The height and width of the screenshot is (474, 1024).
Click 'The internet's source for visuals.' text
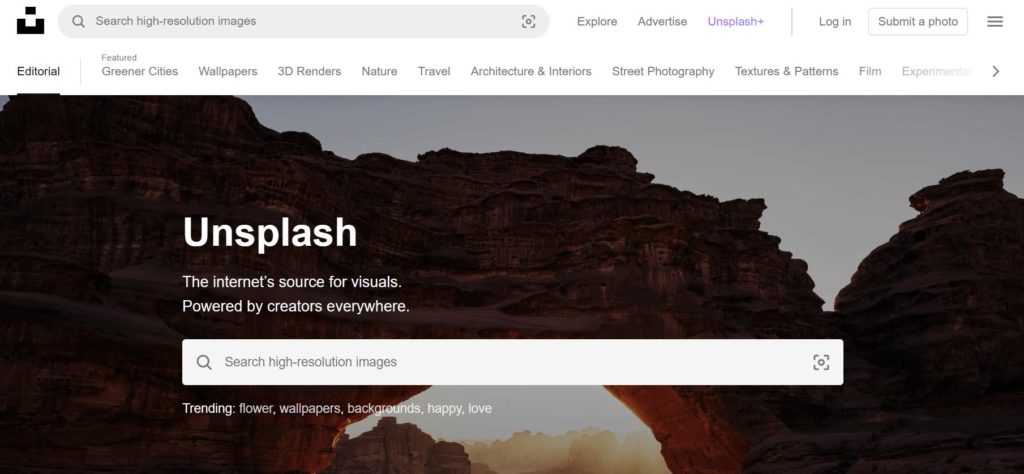(x=292, y=282)
